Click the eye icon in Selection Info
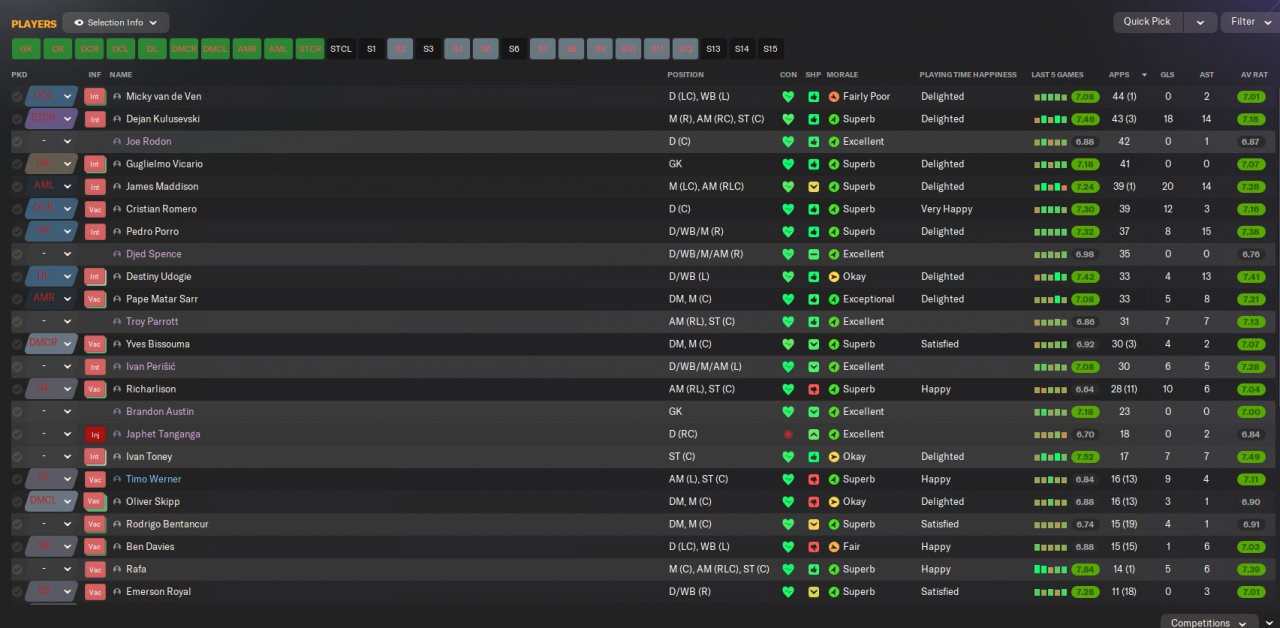The width and height of the screenshot is (1280, 628). [x=79, y=22]
